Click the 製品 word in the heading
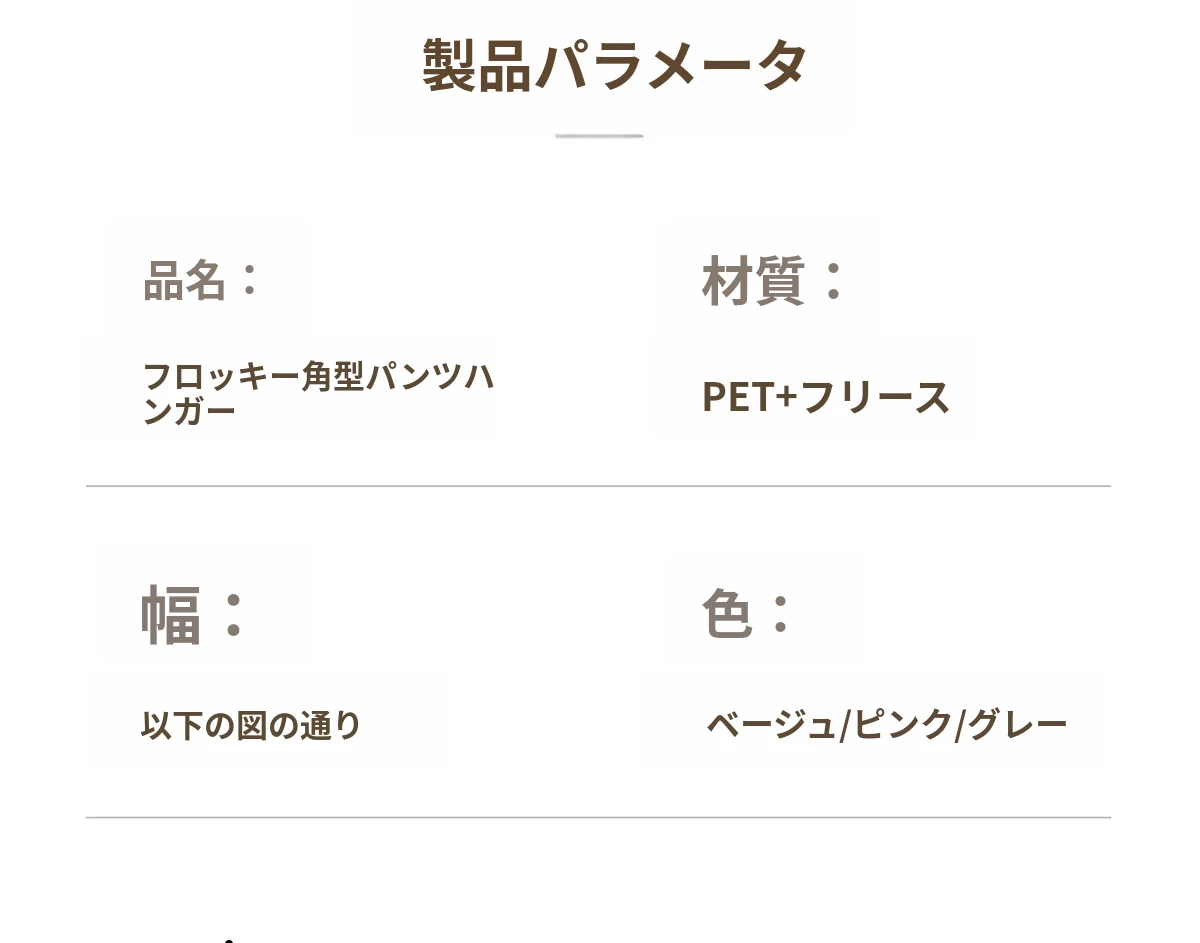 pyautogui.click(x=476, y=66)
